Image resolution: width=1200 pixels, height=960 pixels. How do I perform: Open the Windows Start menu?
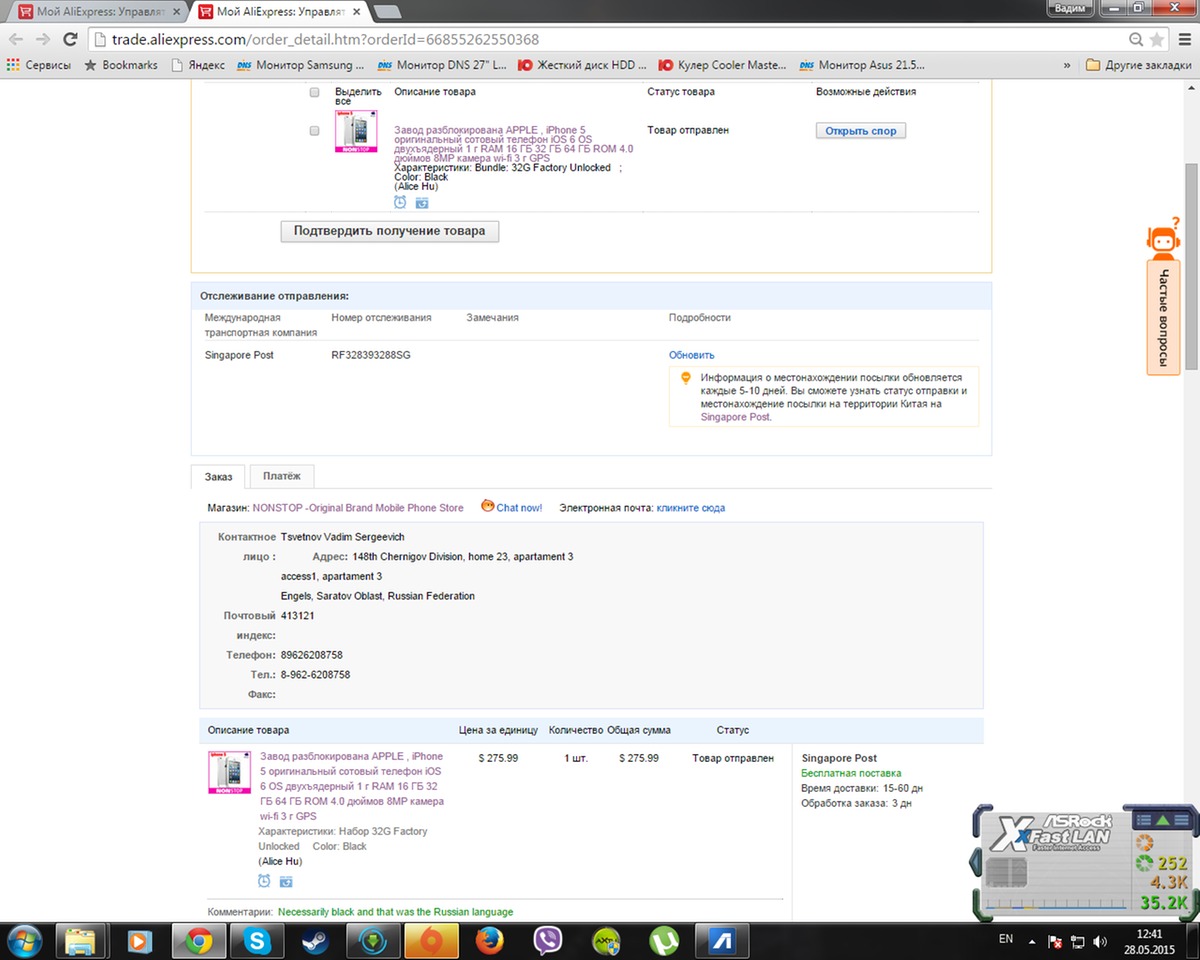(23, 941)
